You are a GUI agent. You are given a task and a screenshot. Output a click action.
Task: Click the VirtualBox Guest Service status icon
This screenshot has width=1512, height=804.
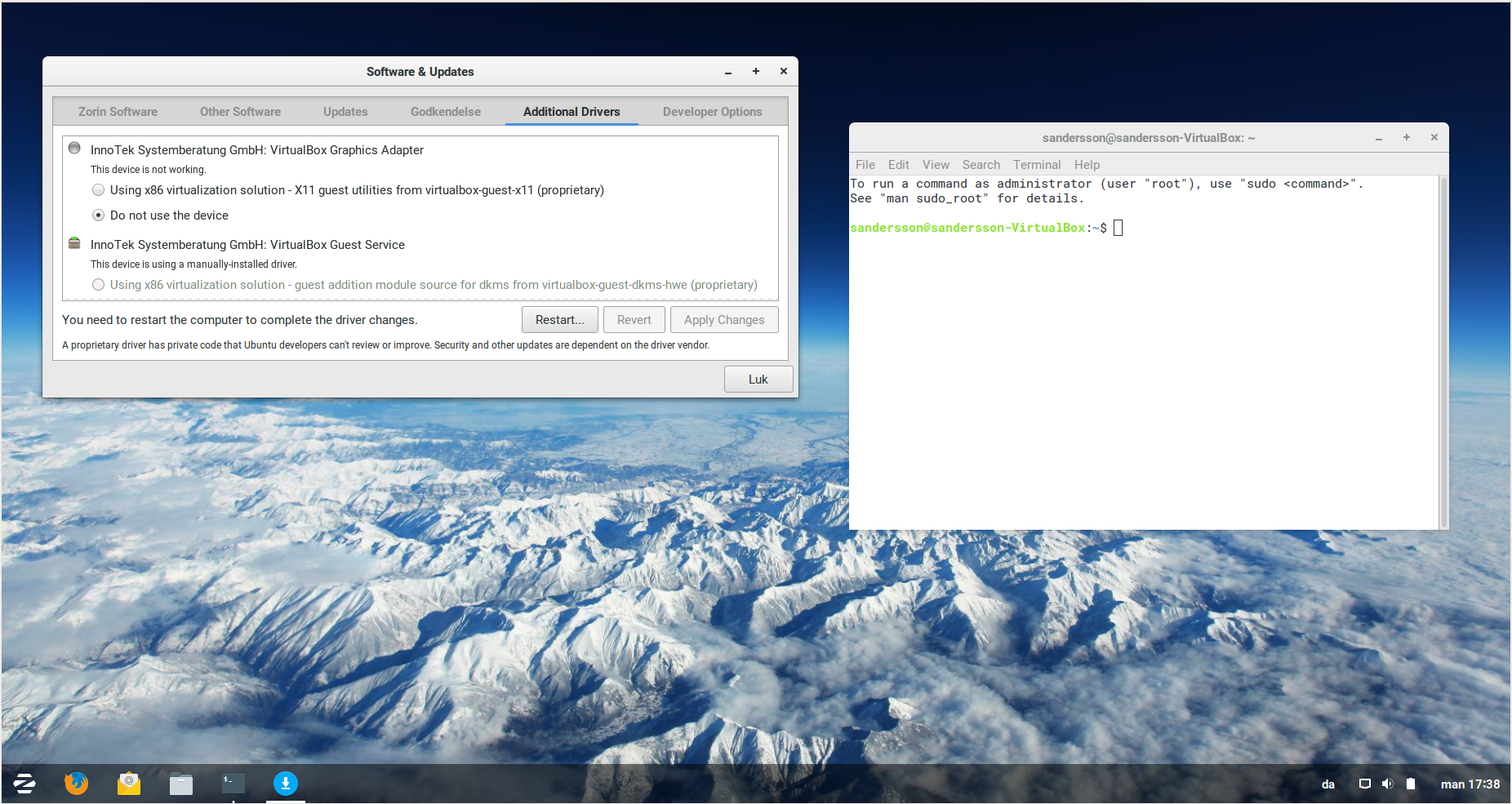(74, 243)
